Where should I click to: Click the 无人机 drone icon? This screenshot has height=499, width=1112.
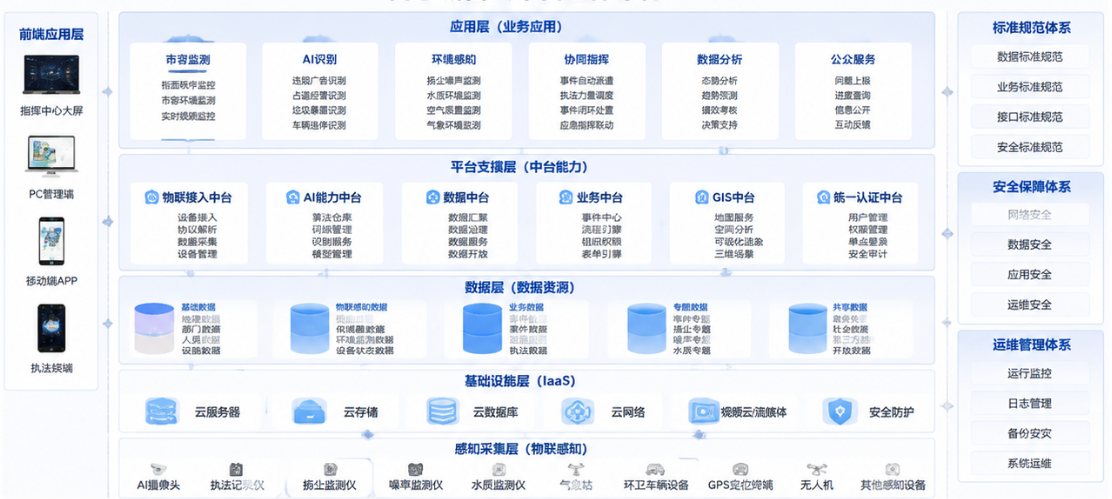click(817, 469)
